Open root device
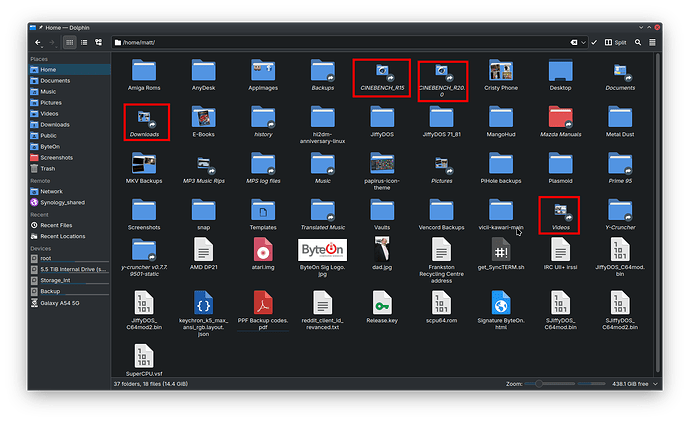This screenshot has height=422, width=690. (x=70, y=258)
